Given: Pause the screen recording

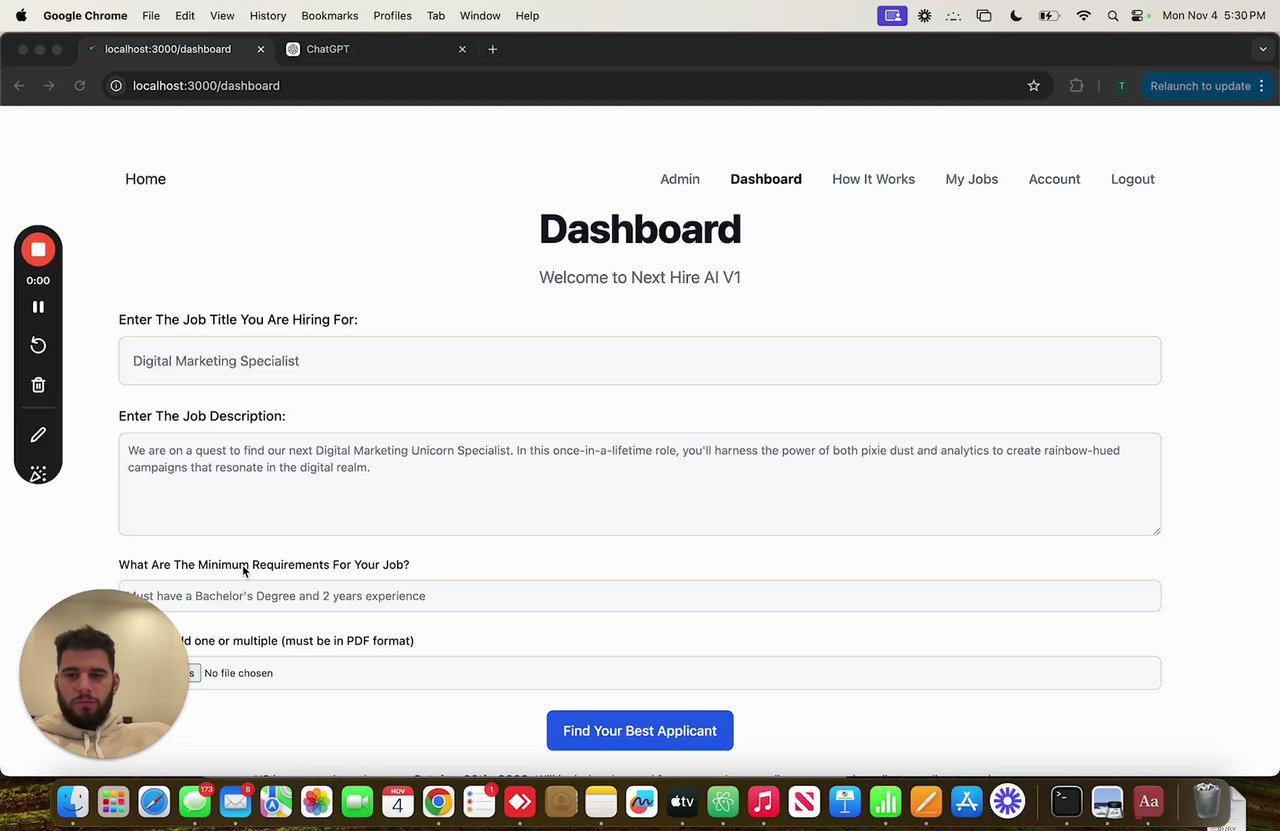Looking at the screenshot, I should (x=38, y=307).
